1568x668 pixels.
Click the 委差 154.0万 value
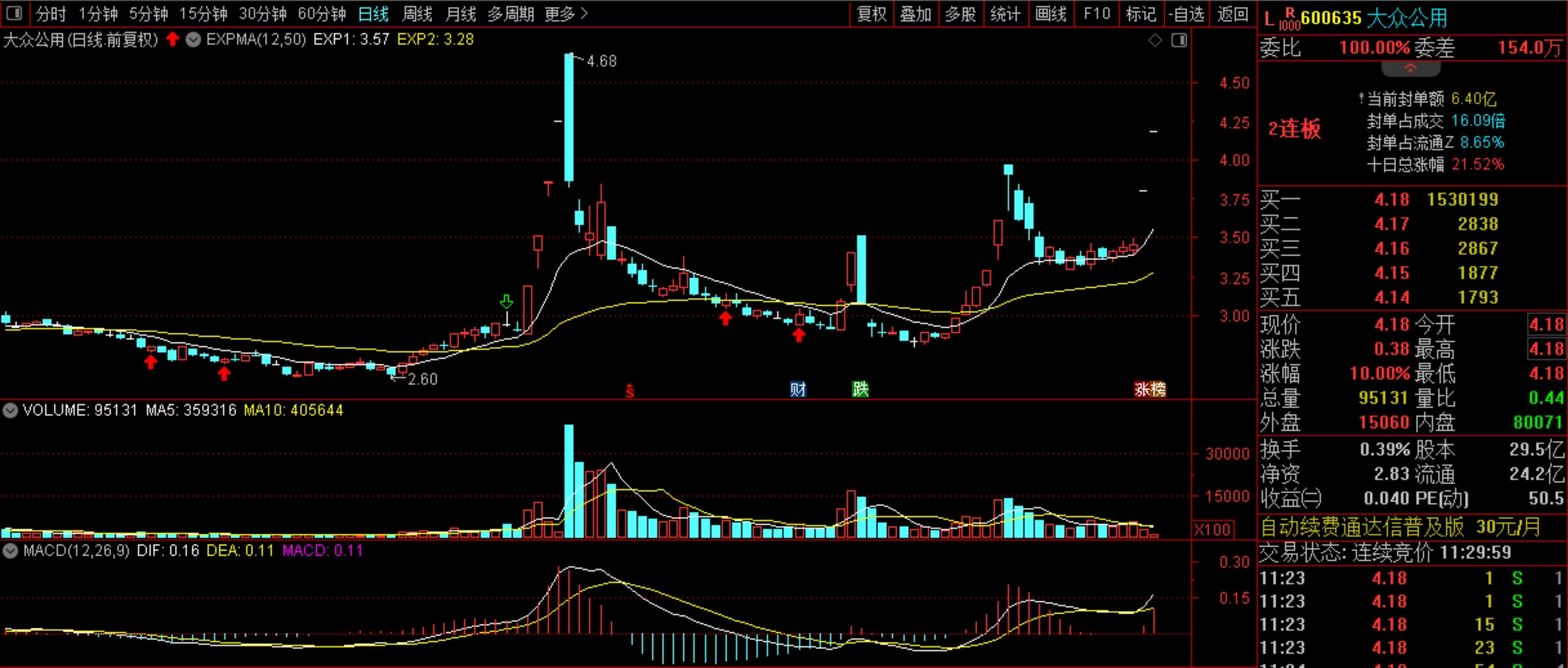[x=1529, y=48]
